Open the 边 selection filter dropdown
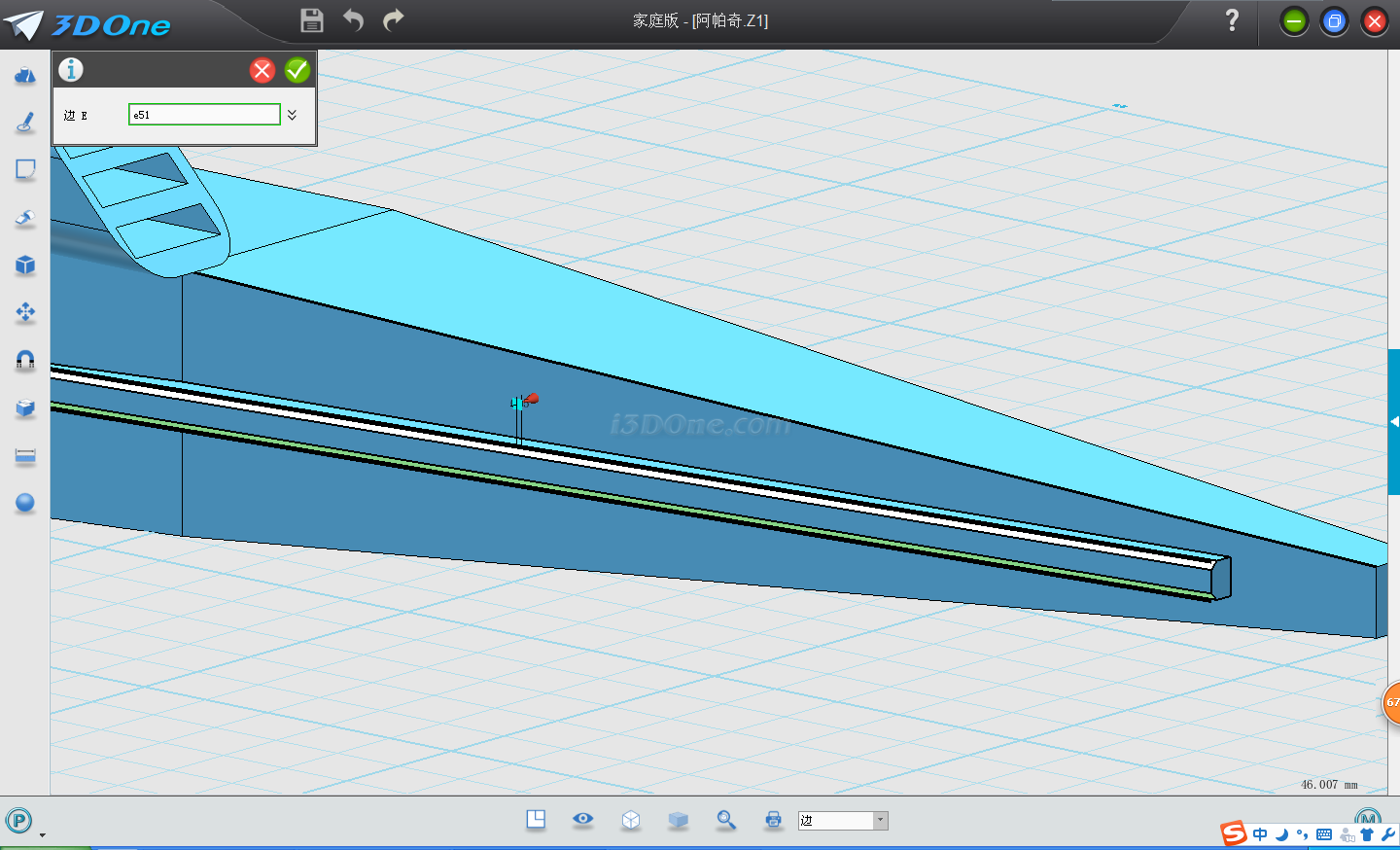 click(x=880, y=821)
